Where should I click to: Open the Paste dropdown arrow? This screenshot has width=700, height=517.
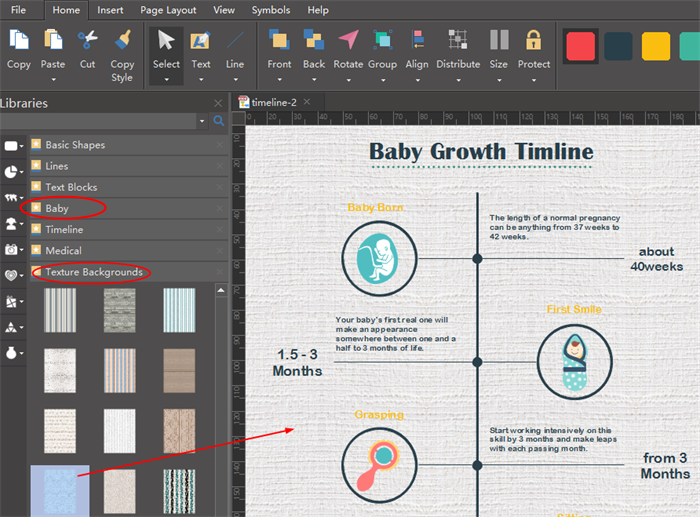tap(53, 79)
